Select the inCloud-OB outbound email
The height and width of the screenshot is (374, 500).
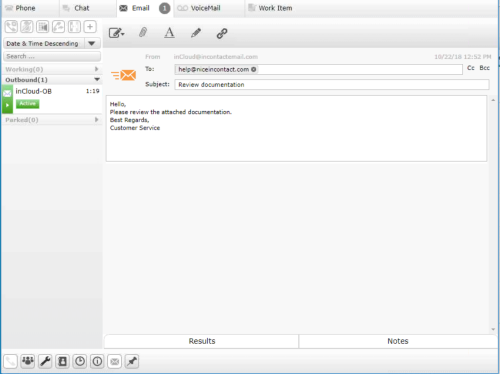52,99
